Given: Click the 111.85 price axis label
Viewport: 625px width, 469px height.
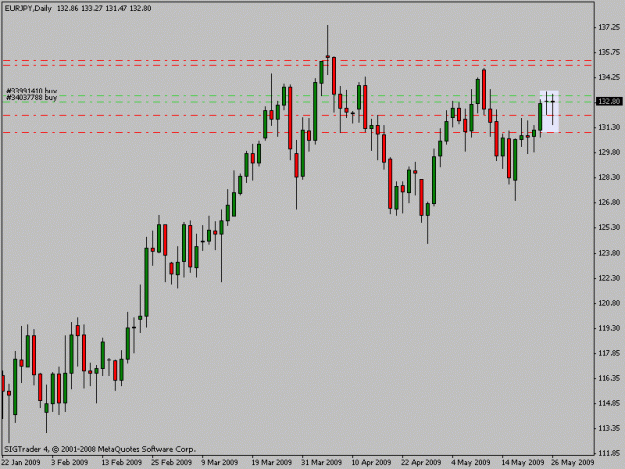Looking at the screenshot, I should click(609, 453).
